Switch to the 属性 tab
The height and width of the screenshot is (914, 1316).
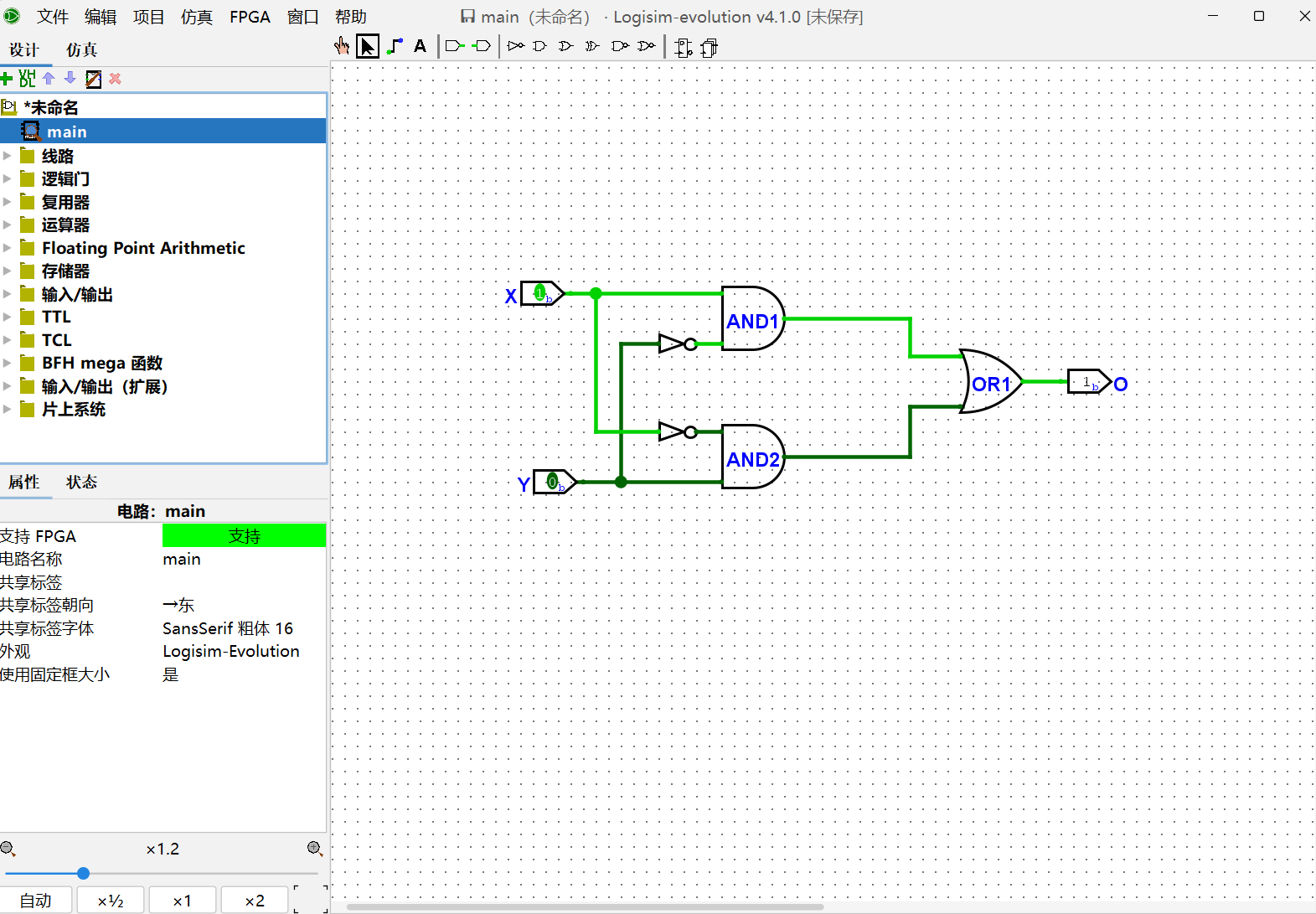point(24,483)
